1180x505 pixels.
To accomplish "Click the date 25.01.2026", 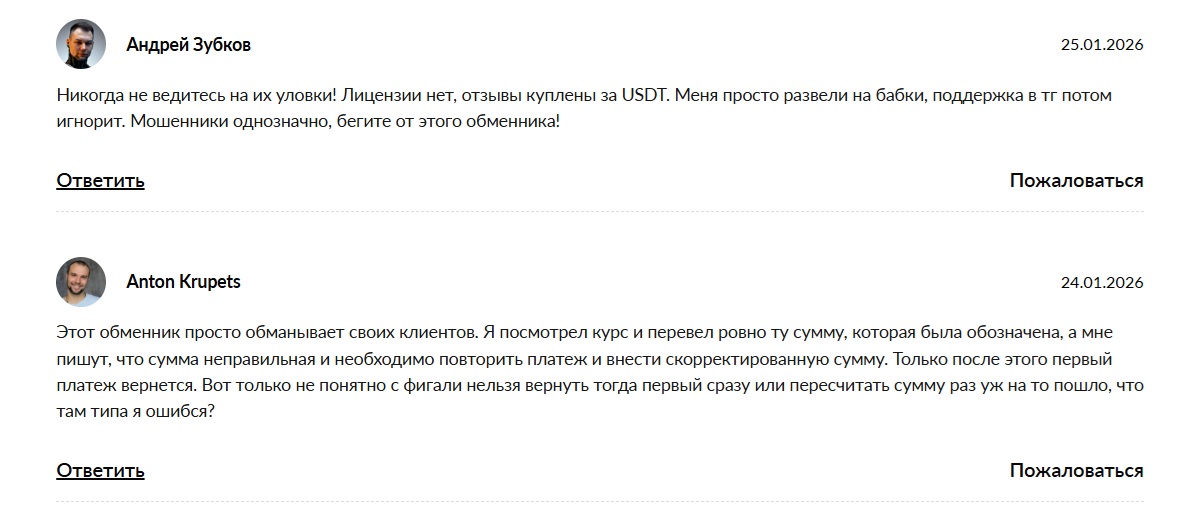I will pyautogui.click(x=1101, y=45).
